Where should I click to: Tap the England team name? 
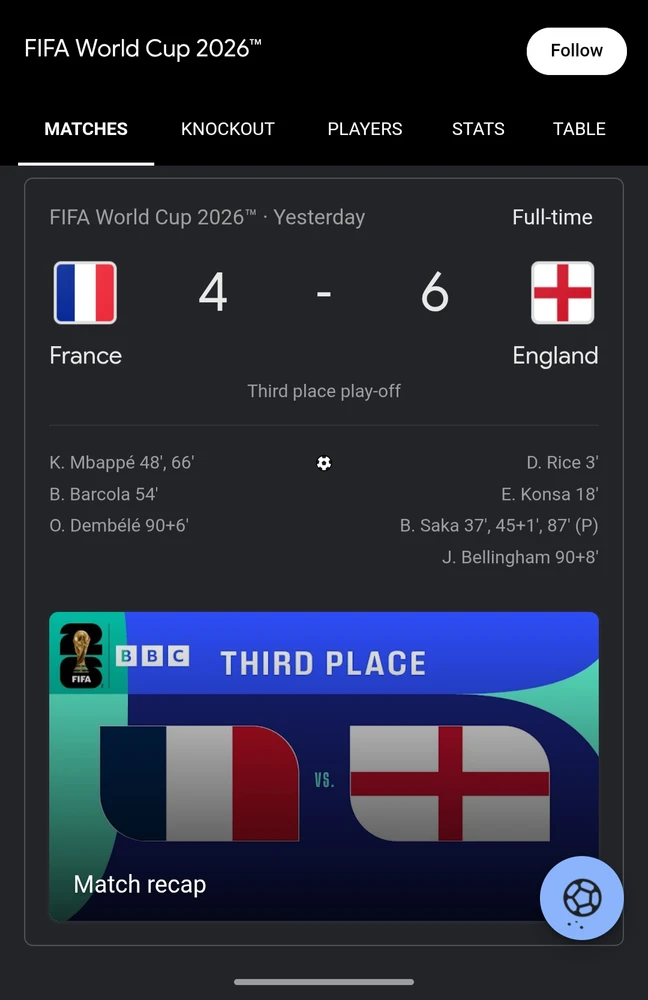[x=555, y=356]
